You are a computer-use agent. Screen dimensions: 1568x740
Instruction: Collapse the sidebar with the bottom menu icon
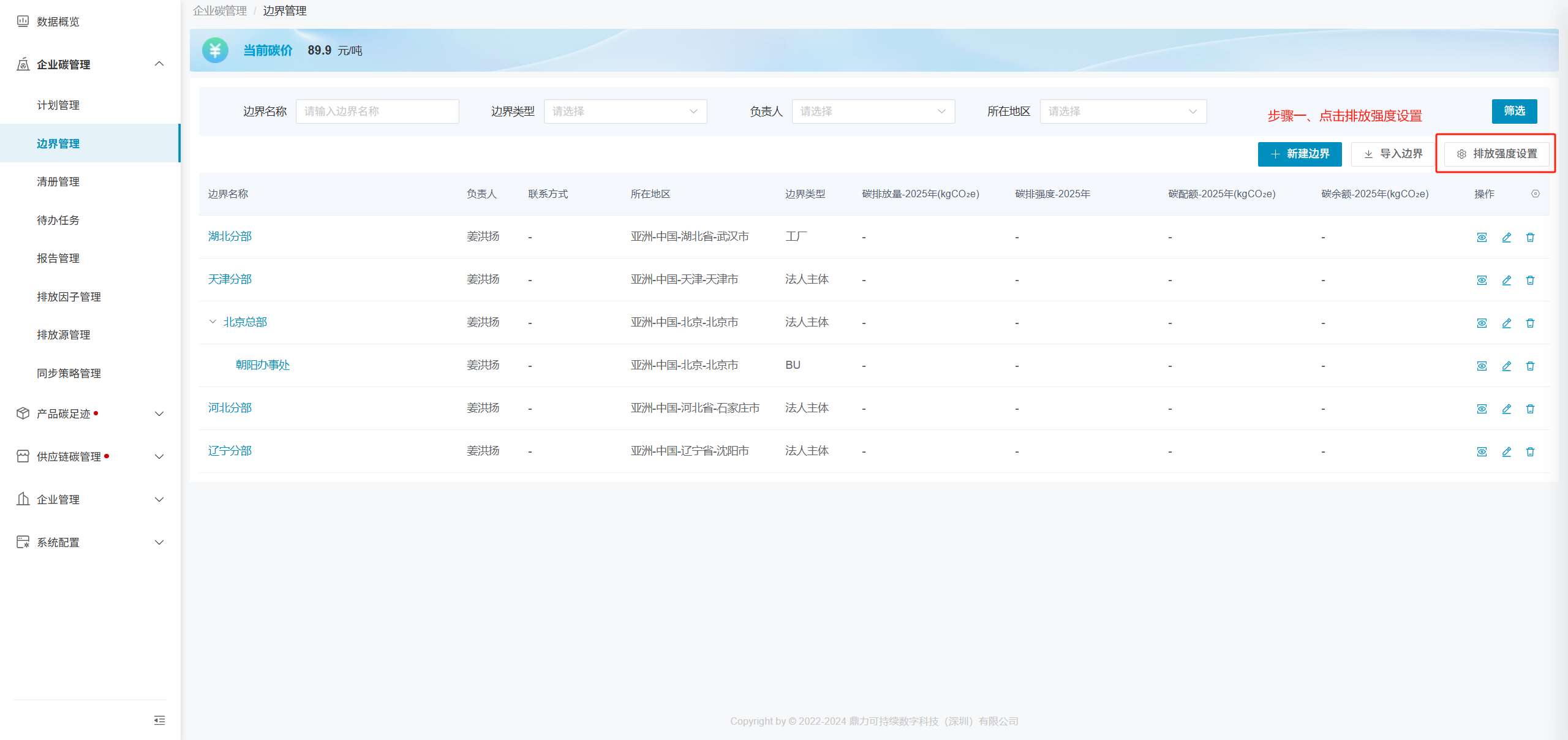click(159, 720)
